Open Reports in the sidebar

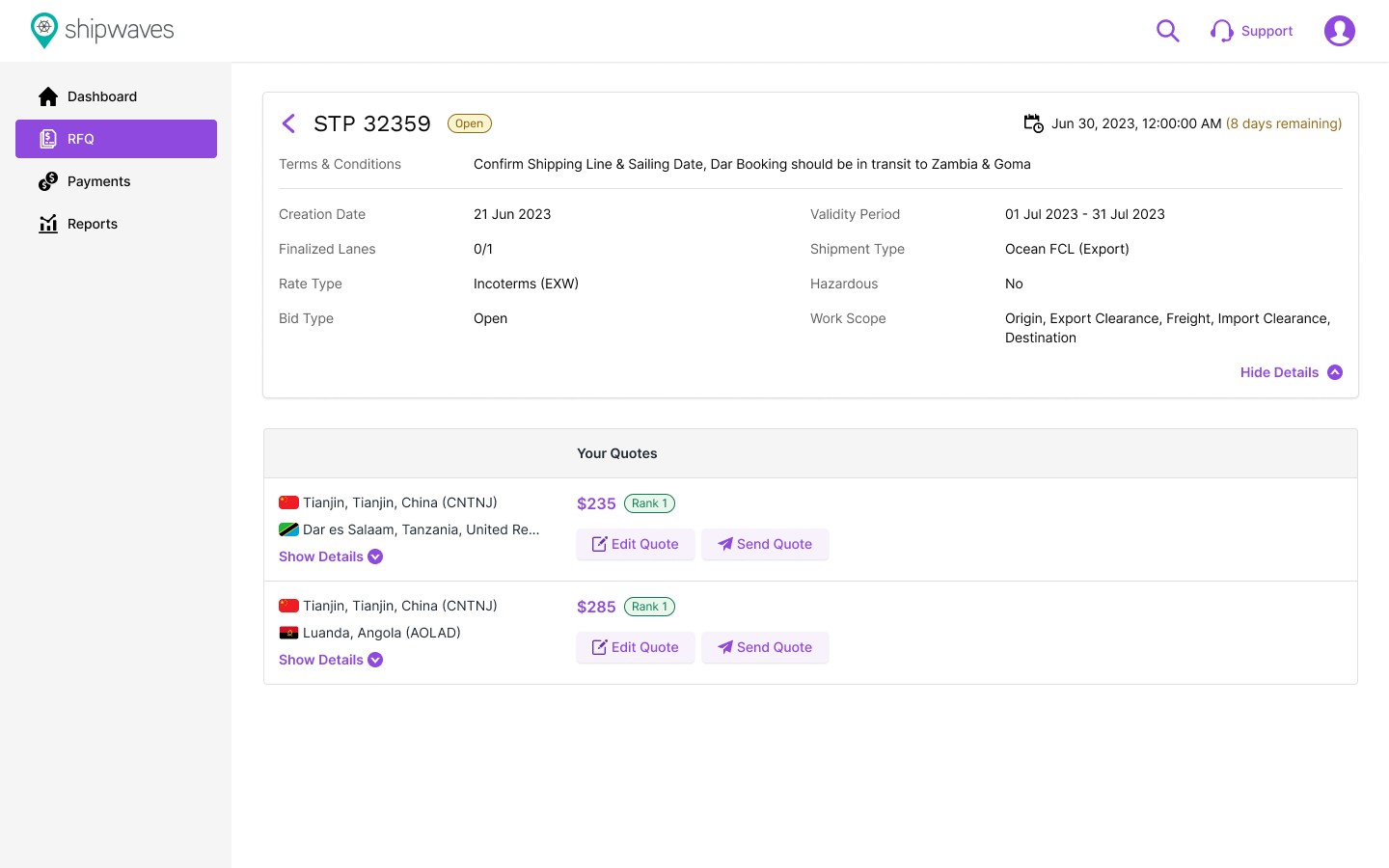click(116, 224)
